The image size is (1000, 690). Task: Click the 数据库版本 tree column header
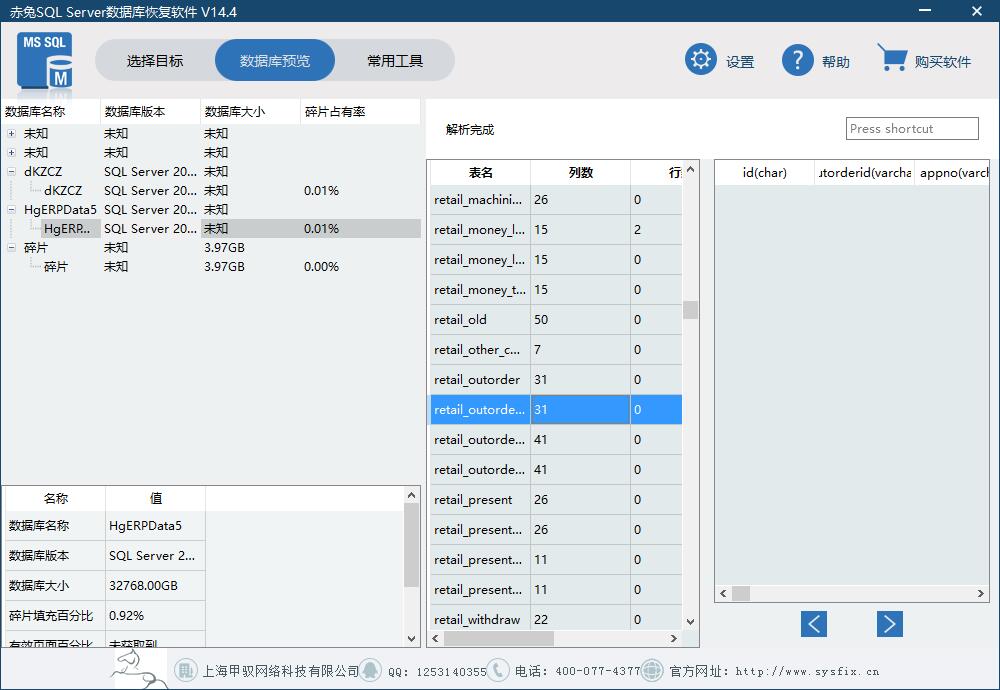pos(151,112)
